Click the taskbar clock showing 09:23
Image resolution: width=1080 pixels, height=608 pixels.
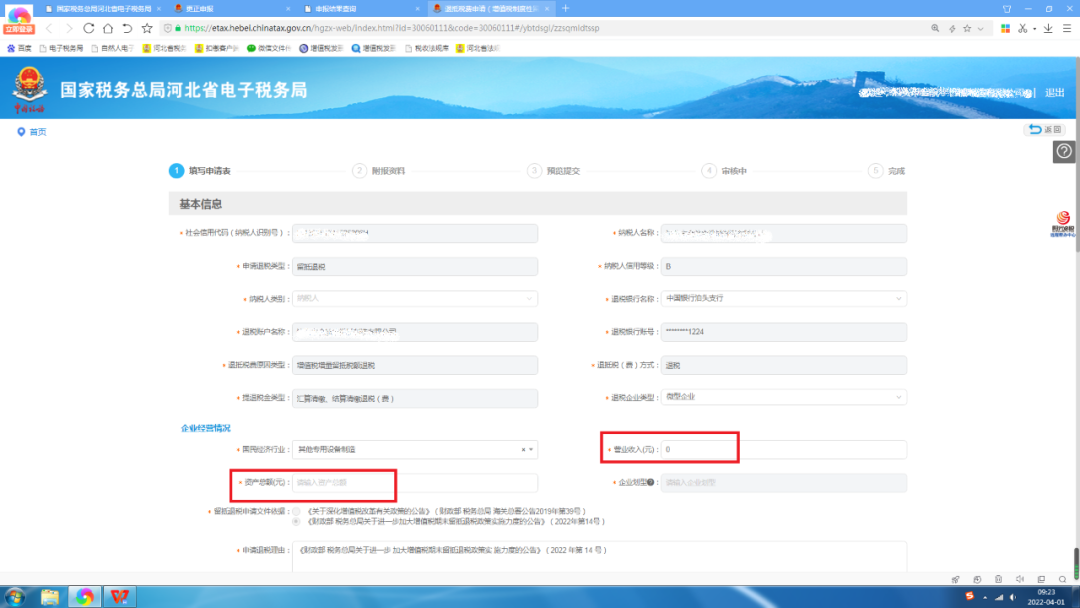pyautogui.click(x=1046, y=597)
